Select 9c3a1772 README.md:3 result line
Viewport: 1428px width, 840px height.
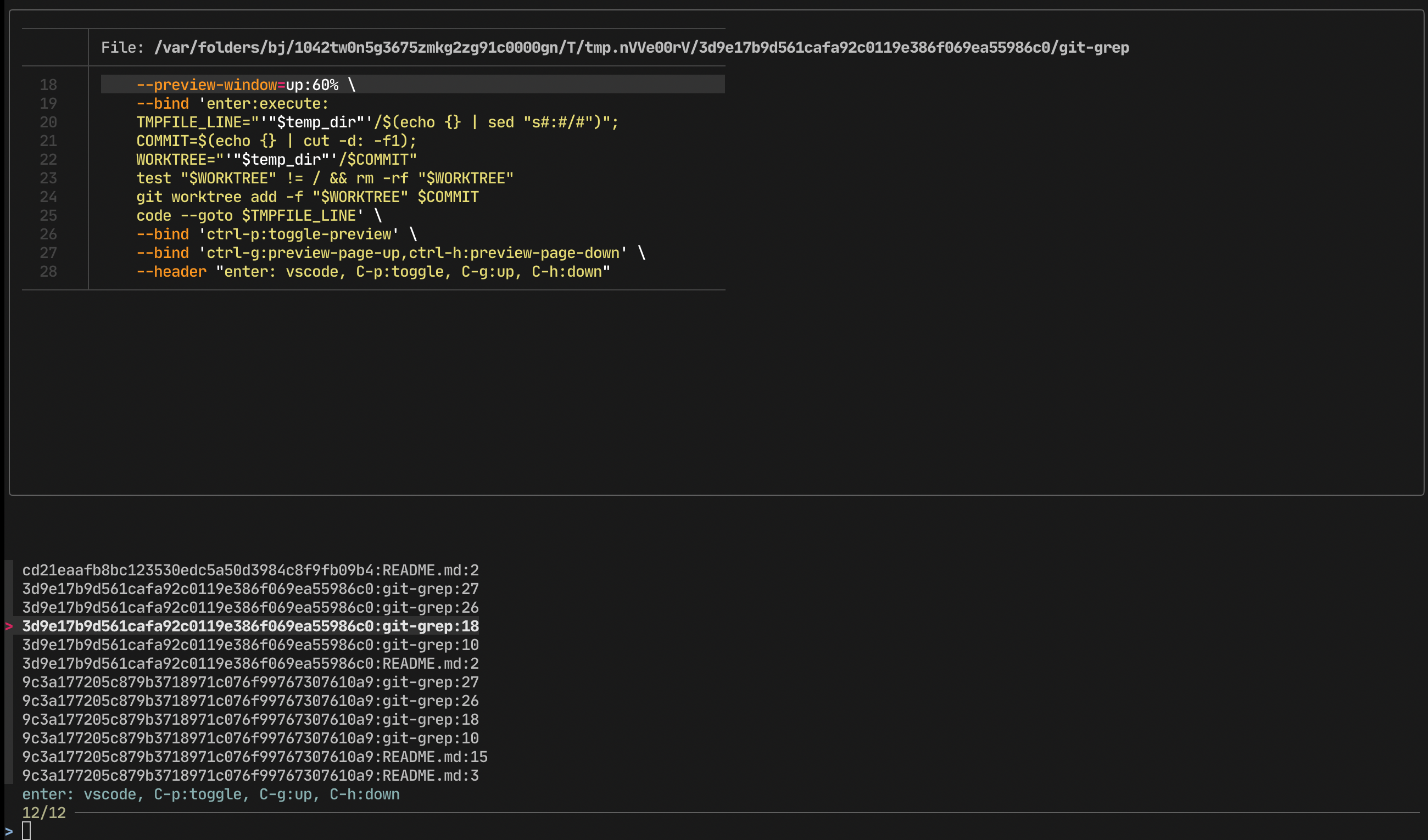pyautogui.click(x=250, y=775)
